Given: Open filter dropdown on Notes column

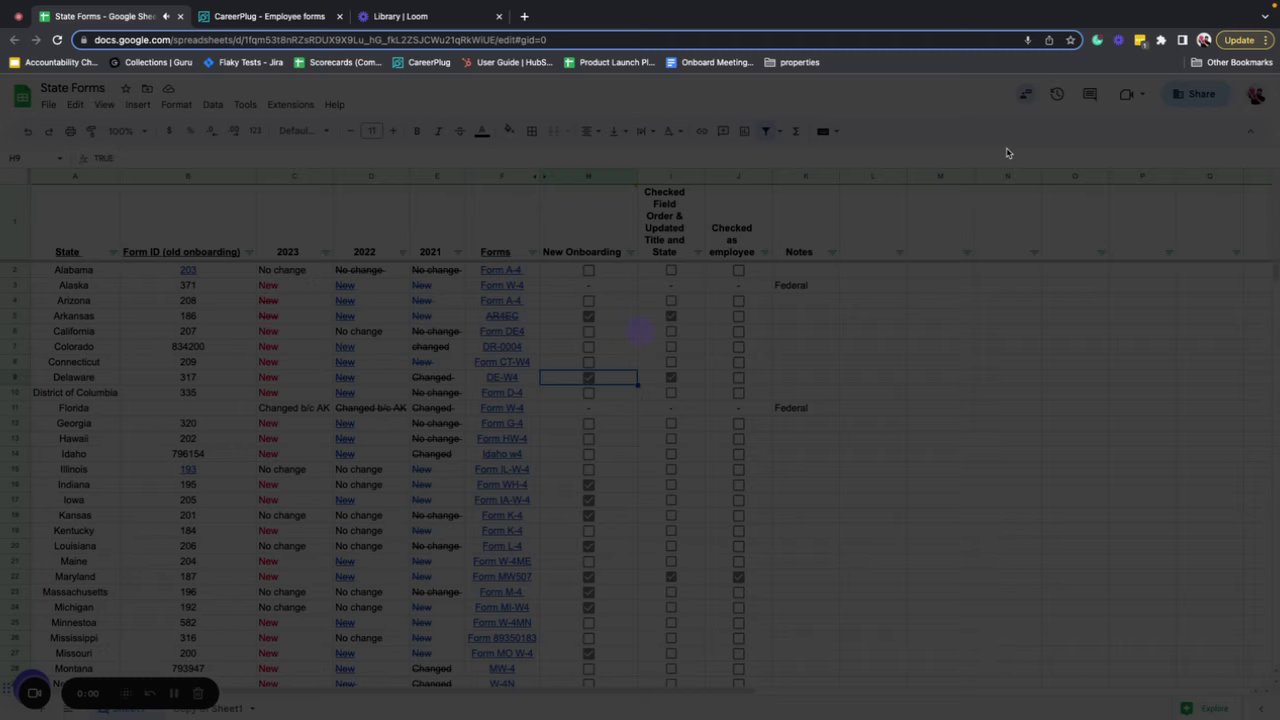Looking at the screenshot, I should [x=832, y=252].
